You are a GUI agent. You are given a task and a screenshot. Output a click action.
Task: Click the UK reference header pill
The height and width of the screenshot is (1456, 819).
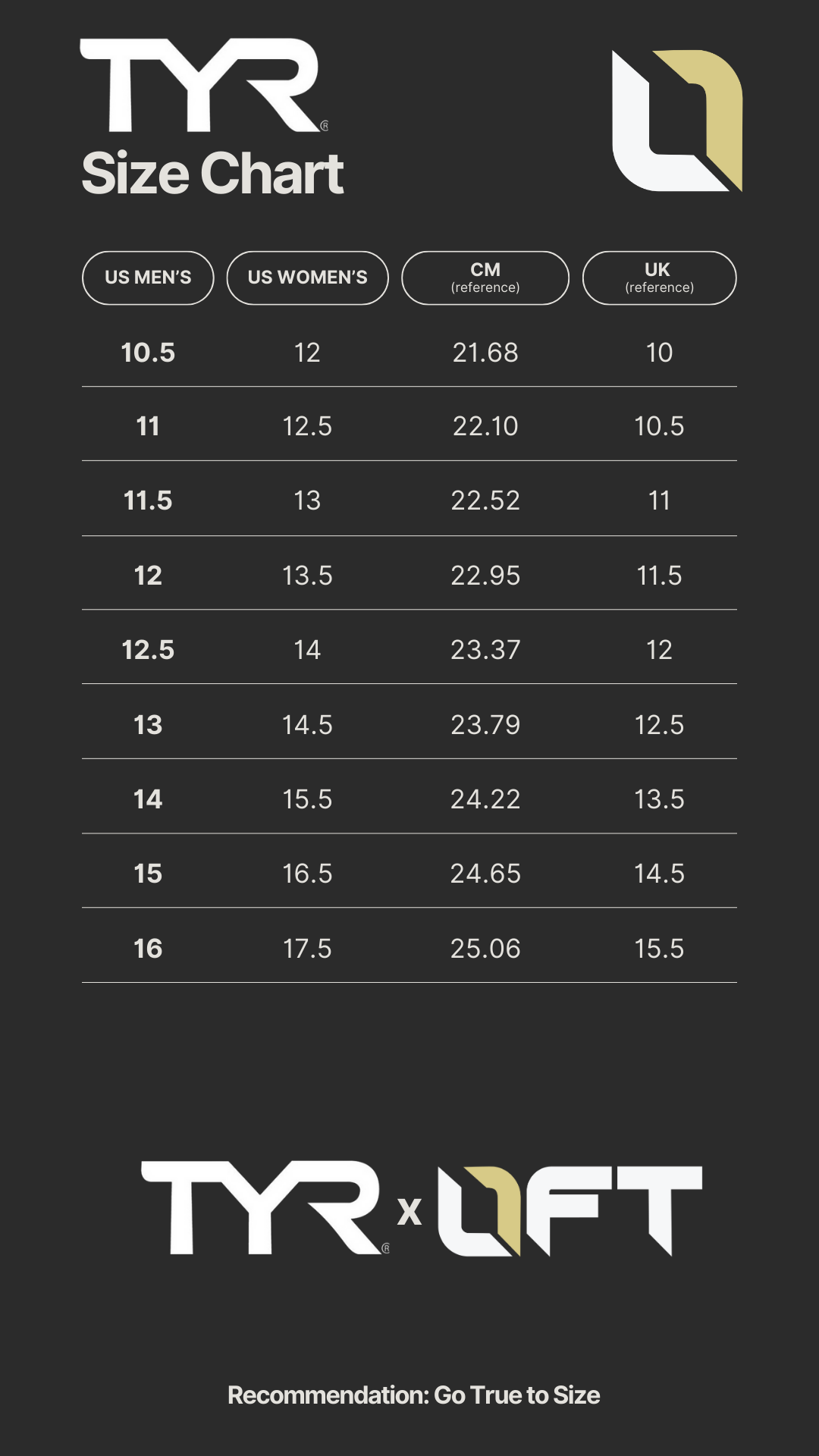[659, 278]
